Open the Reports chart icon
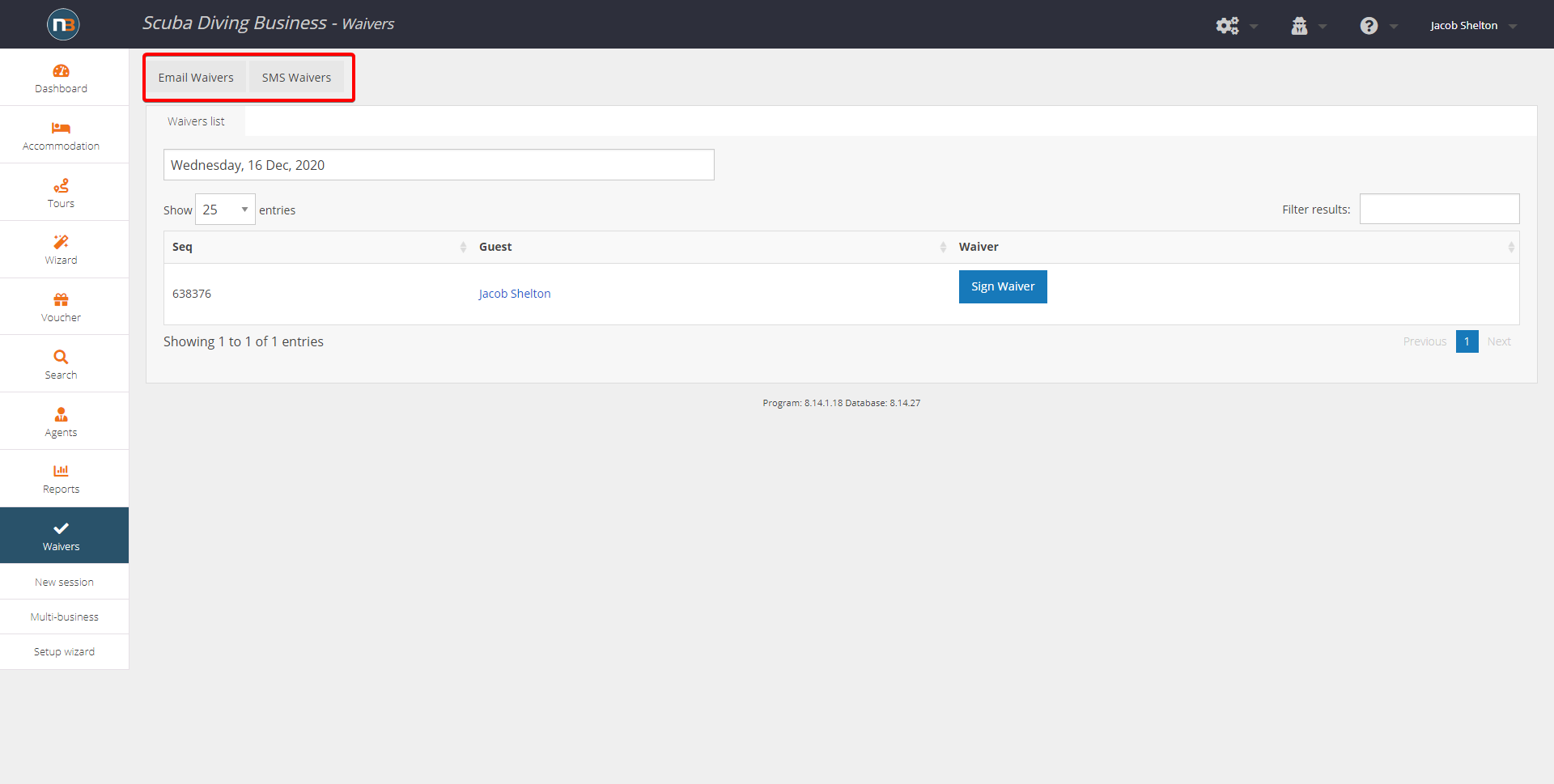The width and height of the screenshot is (1554, 784). point(61,471)
